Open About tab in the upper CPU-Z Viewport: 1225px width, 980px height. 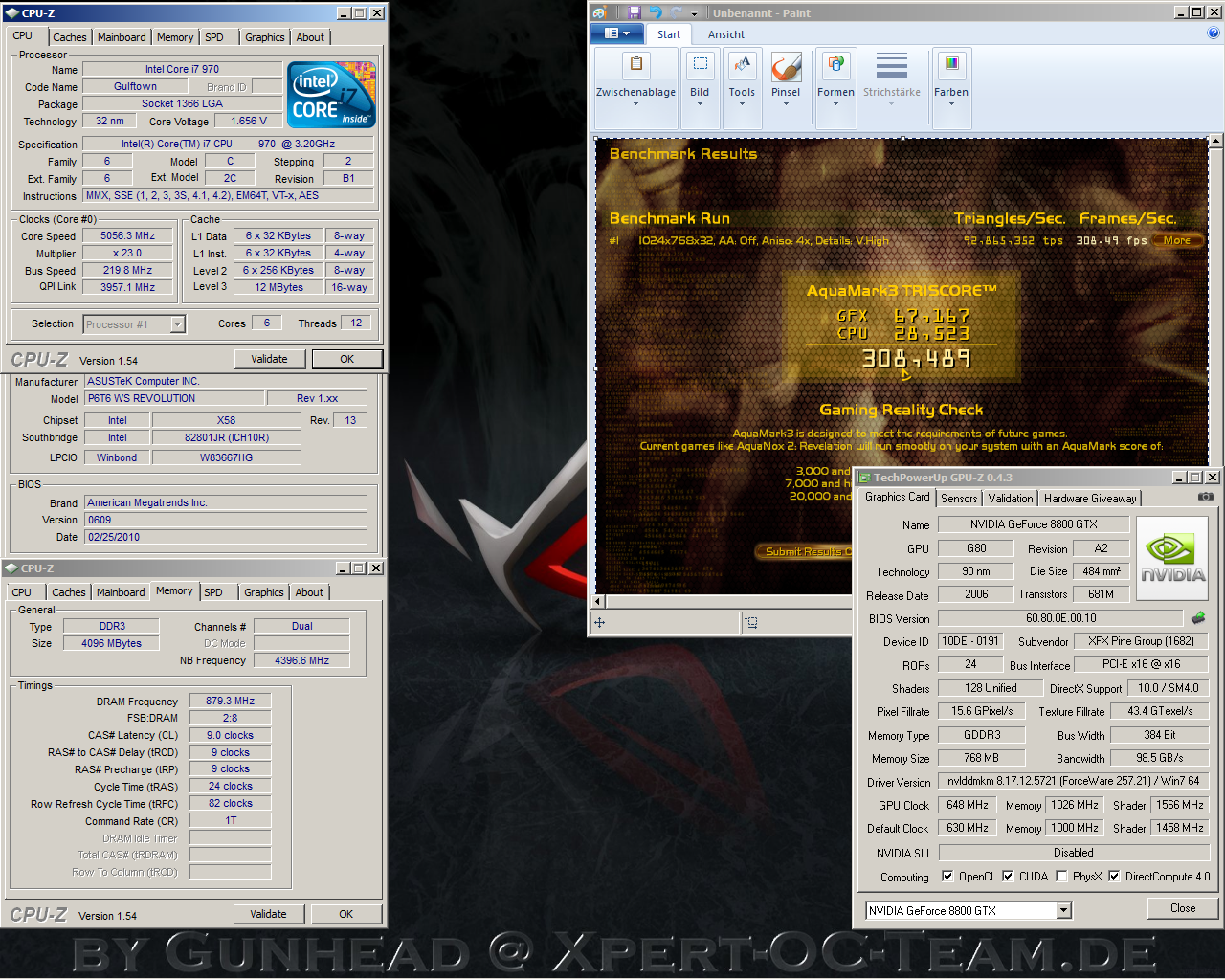pos(310,37)
